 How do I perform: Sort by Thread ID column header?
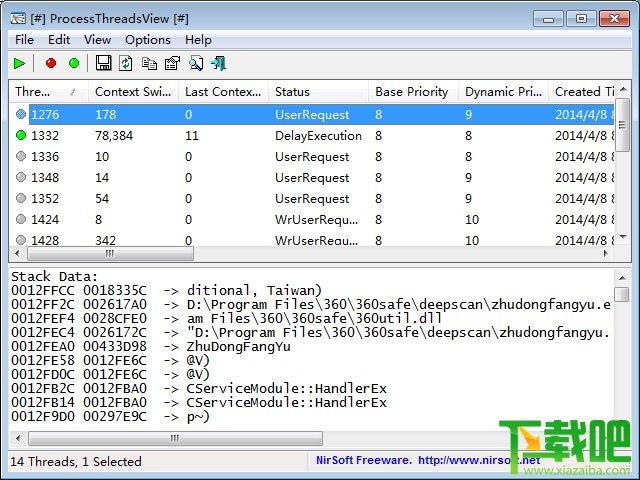49,92
